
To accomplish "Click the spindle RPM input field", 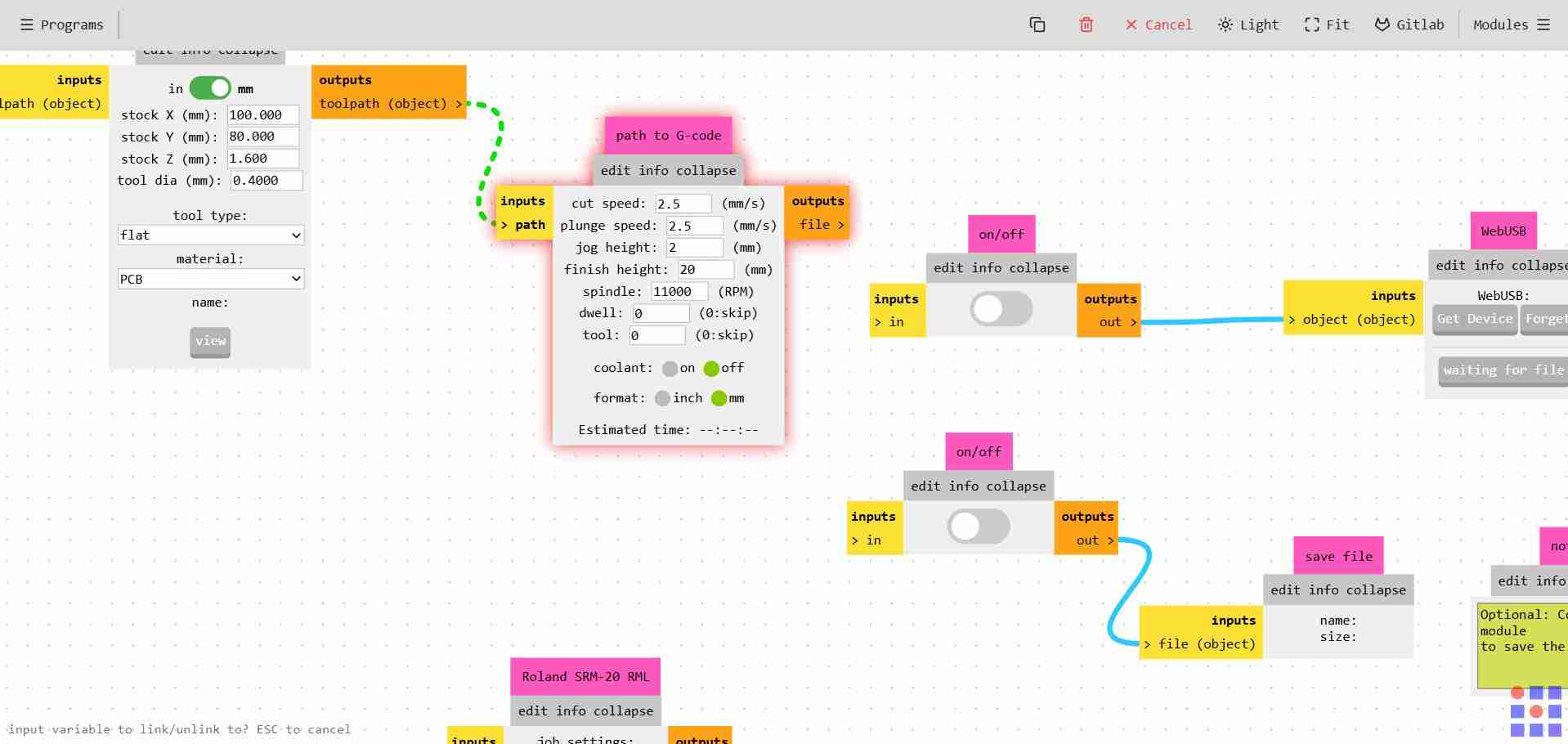I will click(679, 292).
